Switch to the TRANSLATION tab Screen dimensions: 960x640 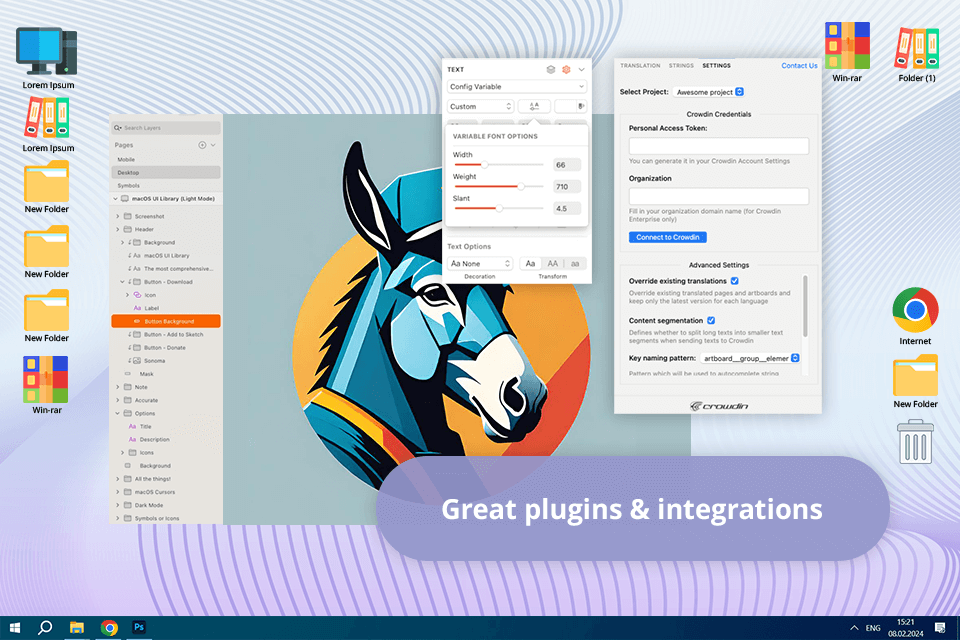(x=640, y=66)
